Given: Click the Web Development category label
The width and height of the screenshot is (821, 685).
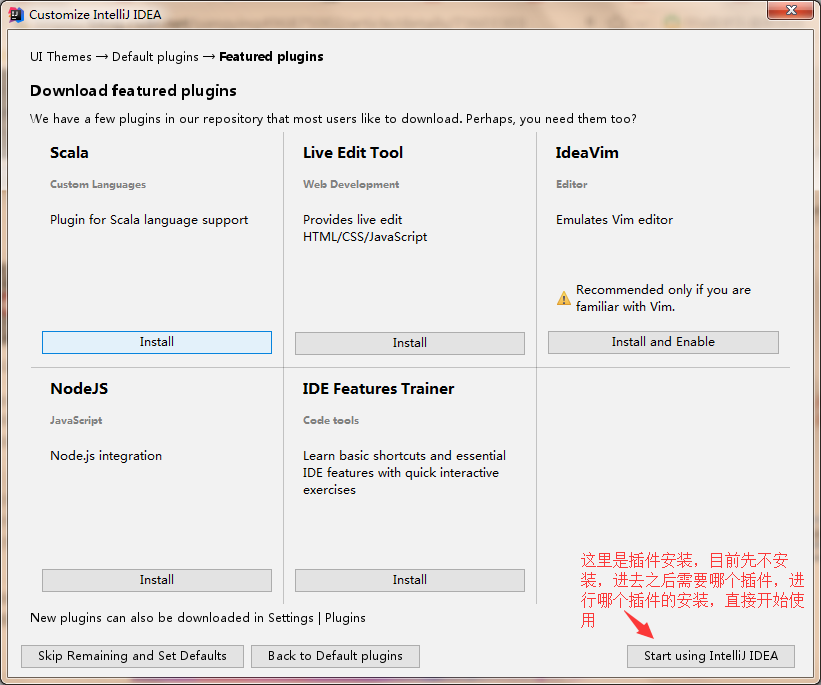Looking at the screenshot, I should pos(351,184).
